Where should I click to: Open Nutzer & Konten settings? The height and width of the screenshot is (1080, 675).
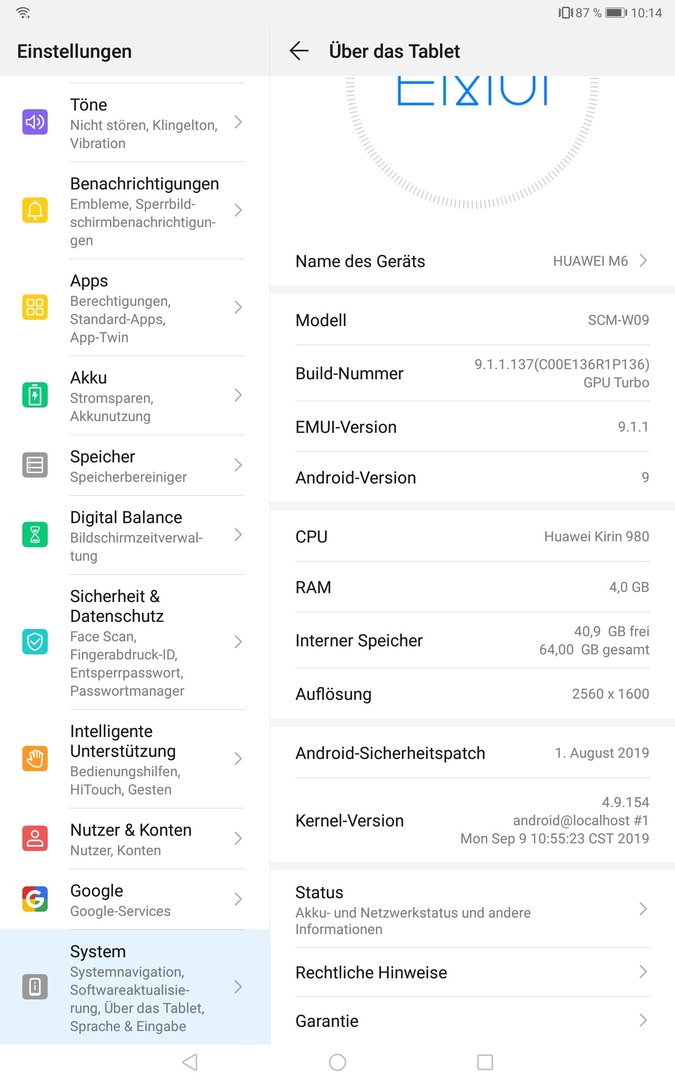[135, 839]
